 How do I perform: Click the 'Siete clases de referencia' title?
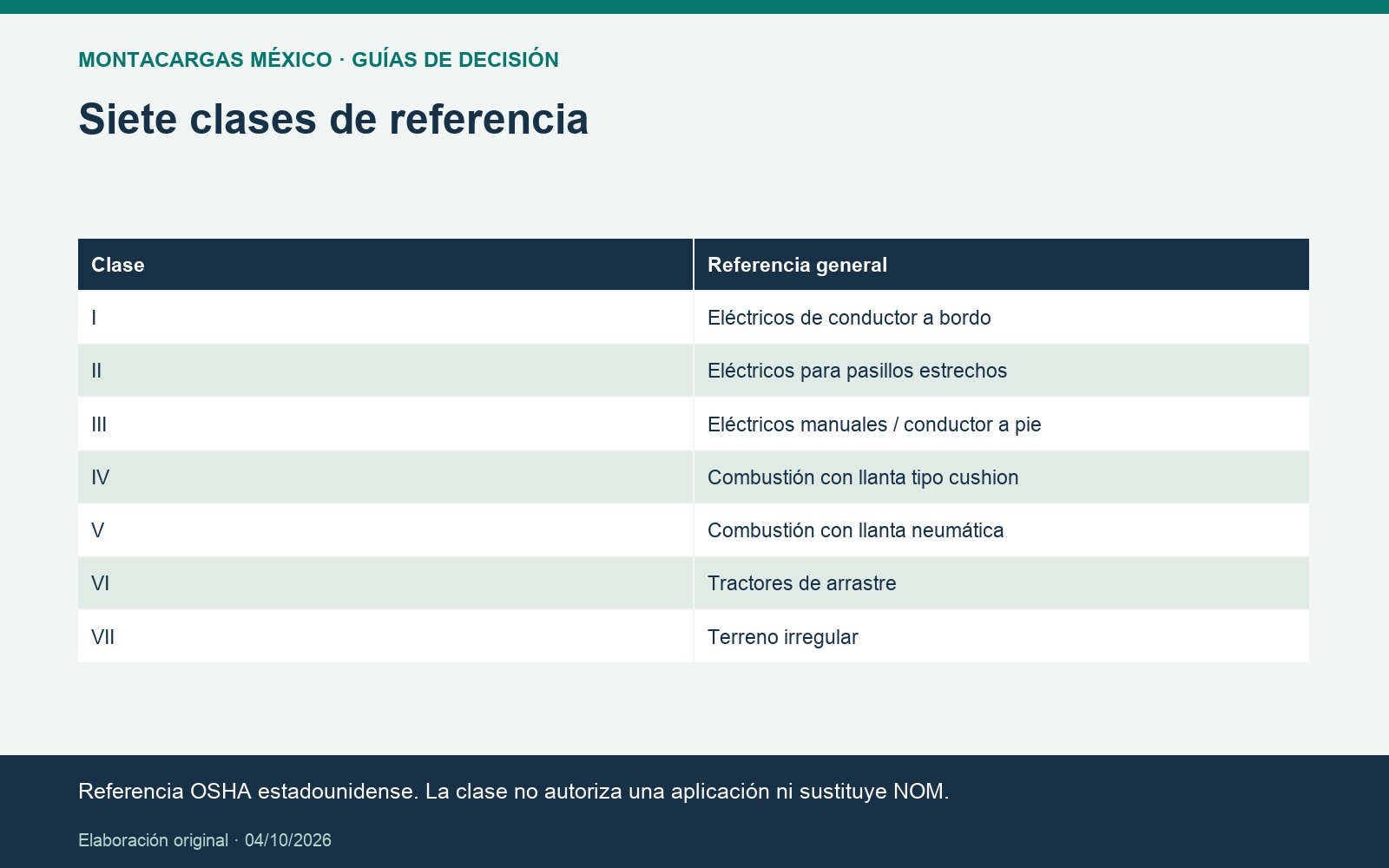pyautogui.click(x=333, y=119)
